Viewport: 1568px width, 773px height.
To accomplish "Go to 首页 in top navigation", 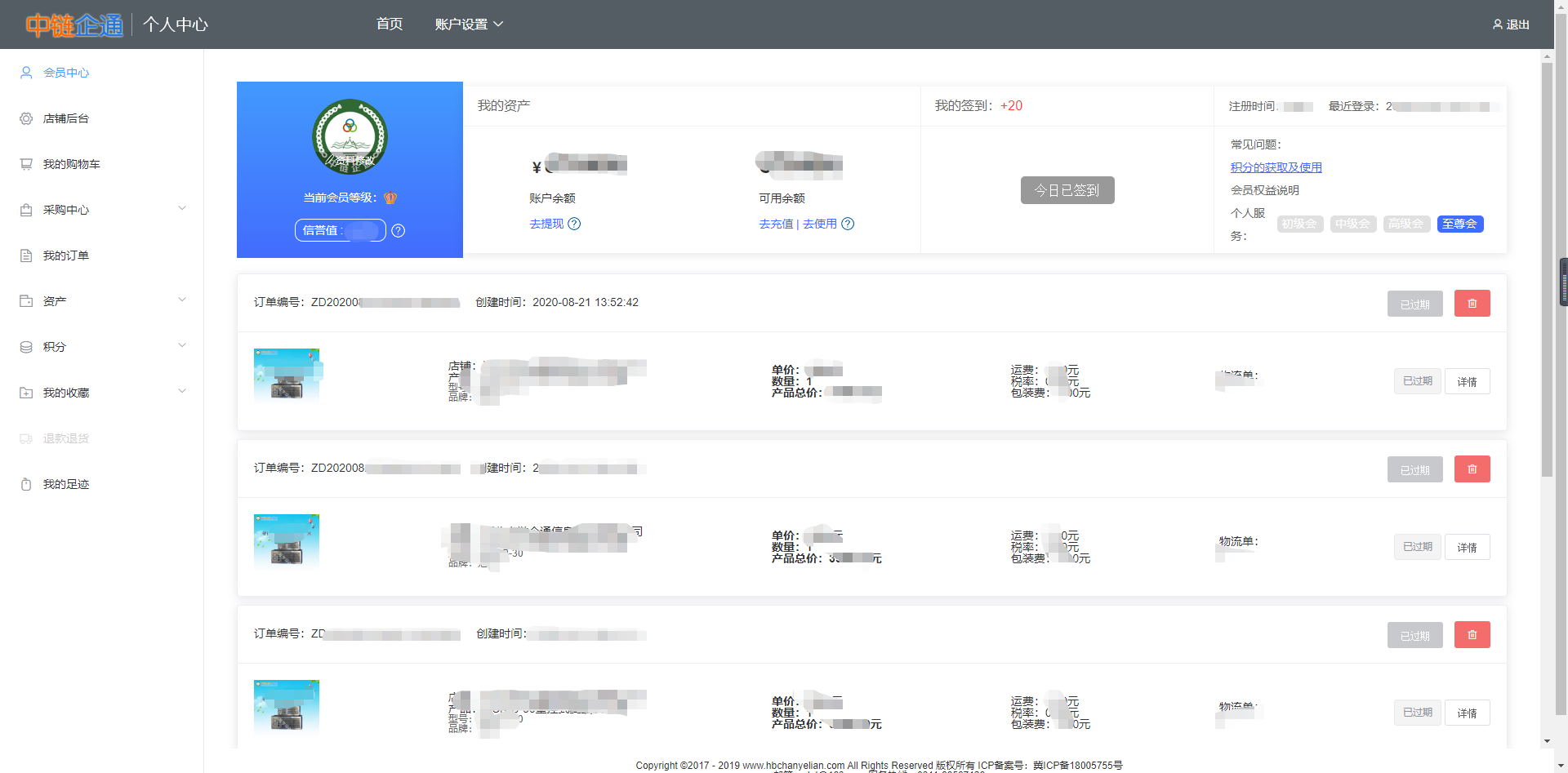I will (x=389, y=24).
